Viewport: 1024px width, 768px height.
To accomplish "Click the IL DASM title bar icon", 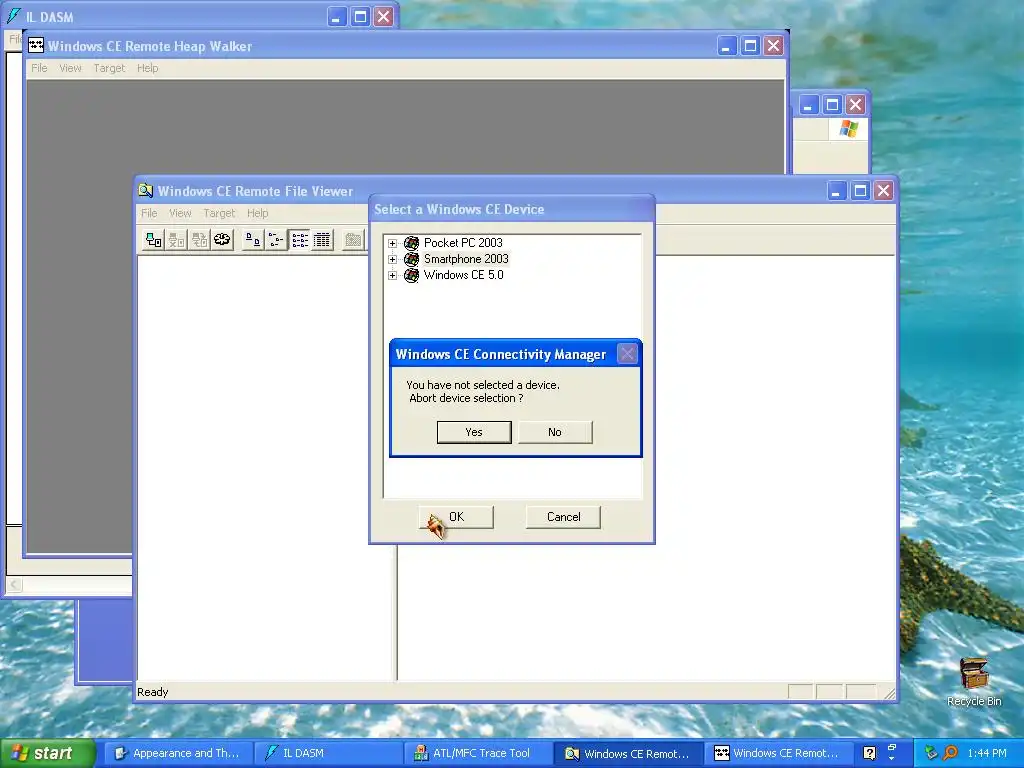I will tap(14, 16).
